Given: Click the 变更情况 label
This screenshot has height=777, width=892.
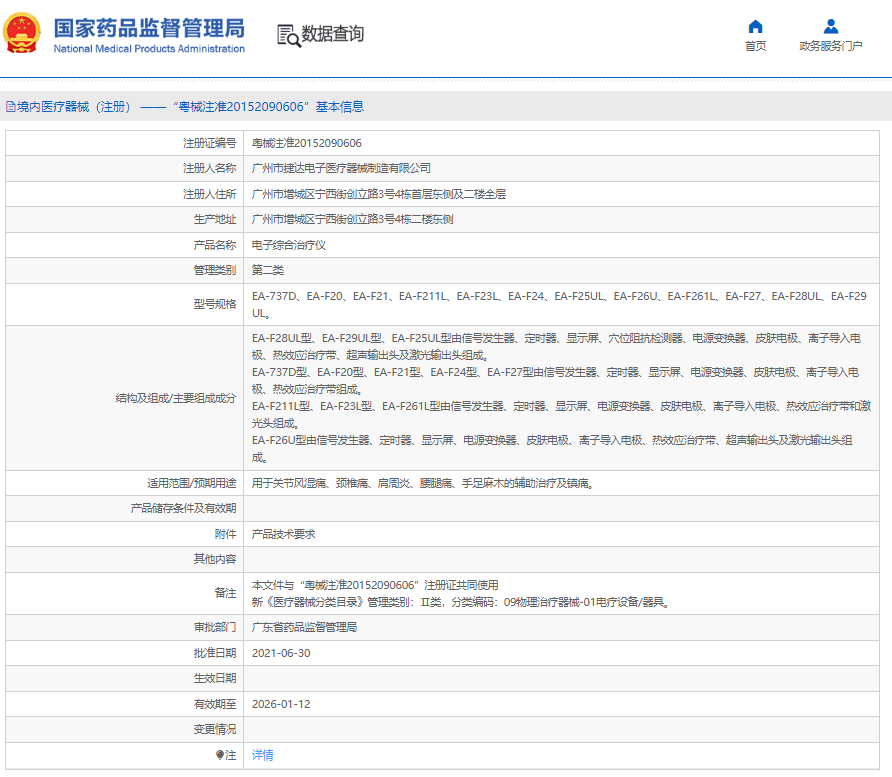Looking at the screenshot, I should (215, 729).
